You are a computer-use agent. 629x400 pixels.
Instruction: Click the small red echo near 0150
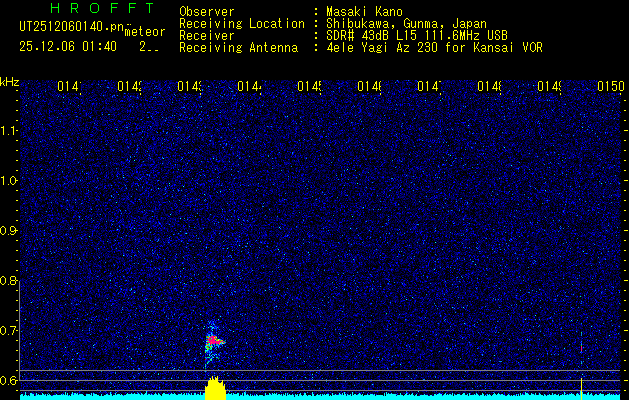pos(581,349)
